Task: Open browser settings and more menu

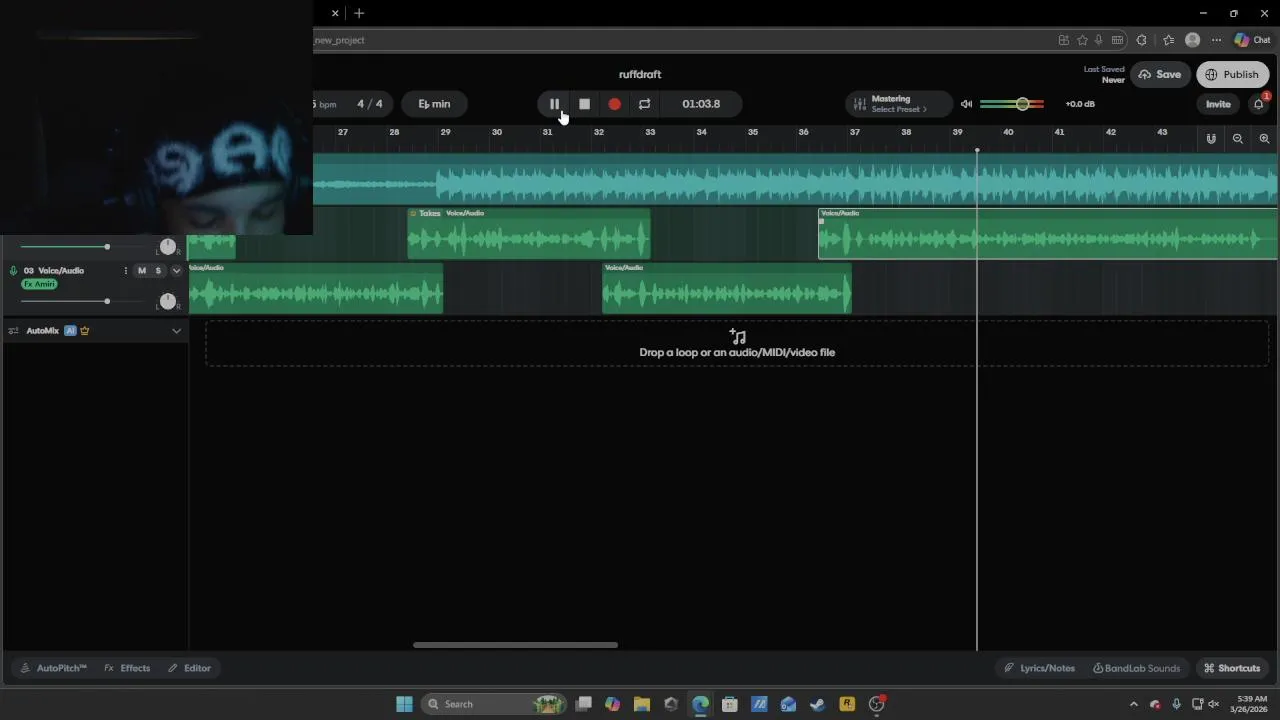Action: coord(1216,40)
